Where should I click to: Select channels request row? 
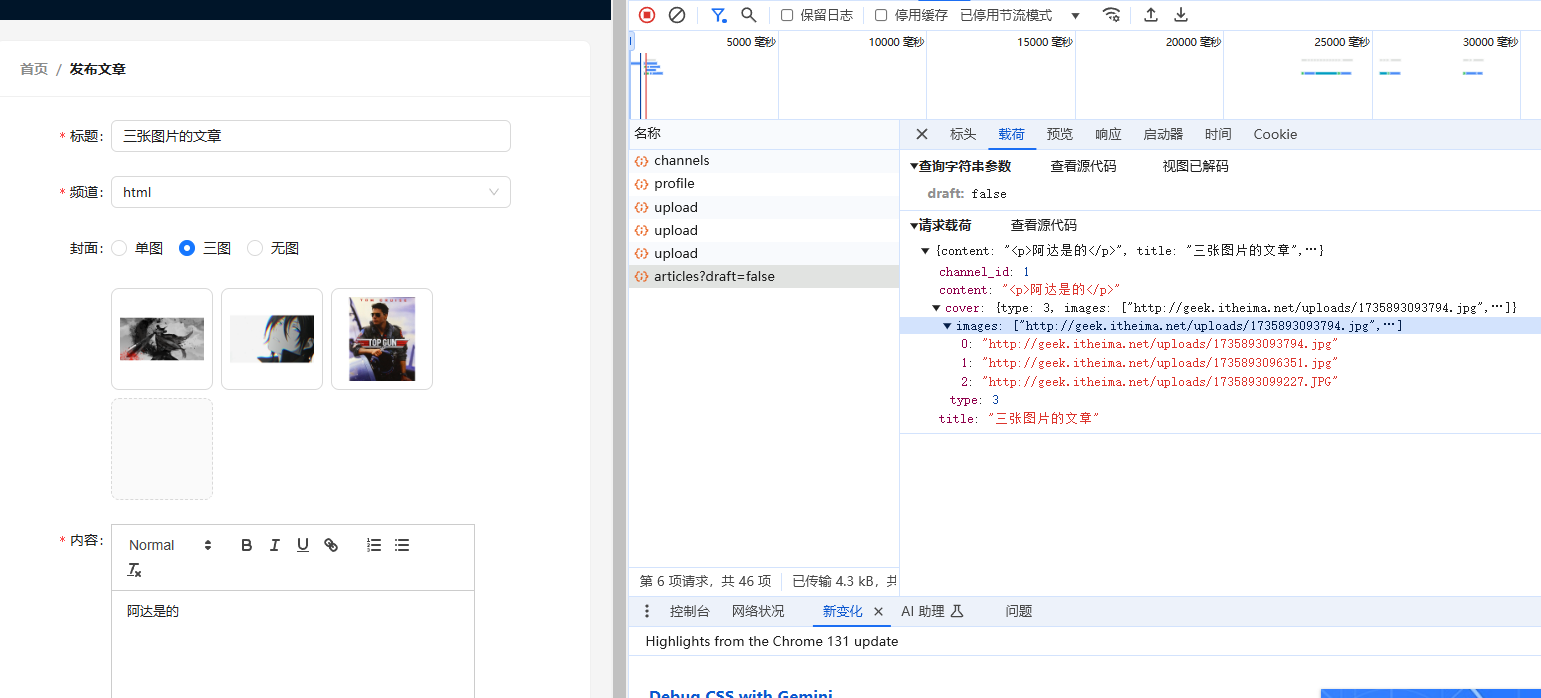point(764,161)
